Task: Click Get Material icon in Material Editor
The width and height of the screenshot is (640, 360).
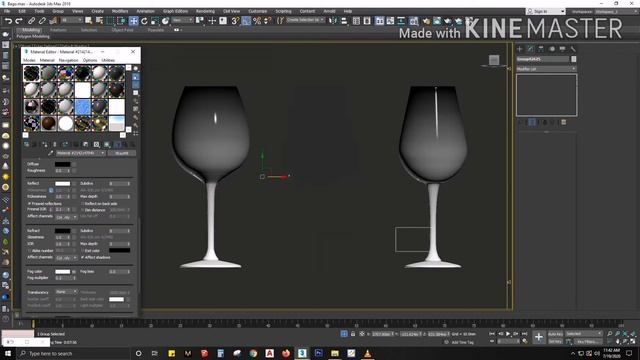Action: 27,144
